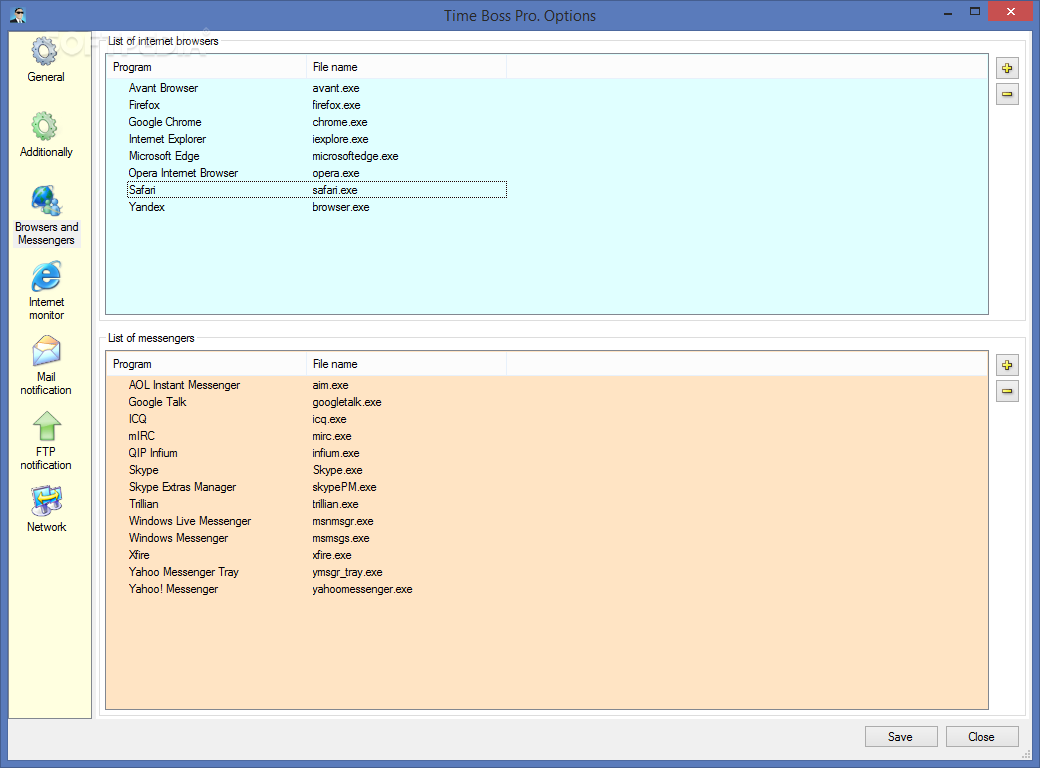Select Microsoft Edge row
This screenshot has height=768, width=1040.
316,156
